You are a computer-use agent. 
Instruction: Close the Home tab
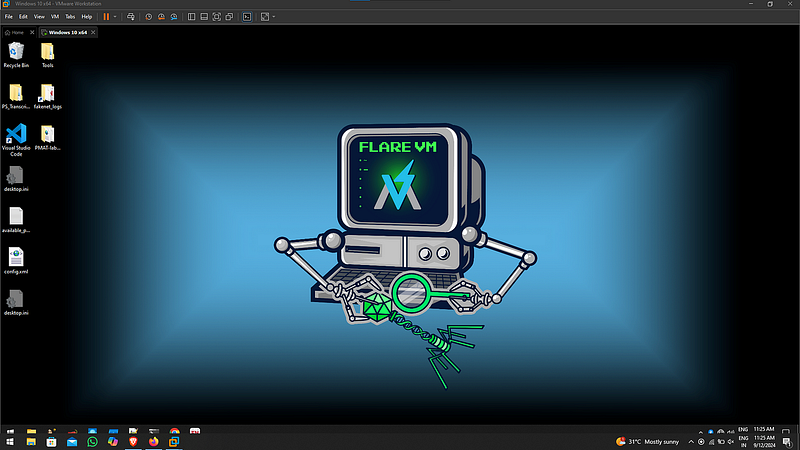coord(32,32)
